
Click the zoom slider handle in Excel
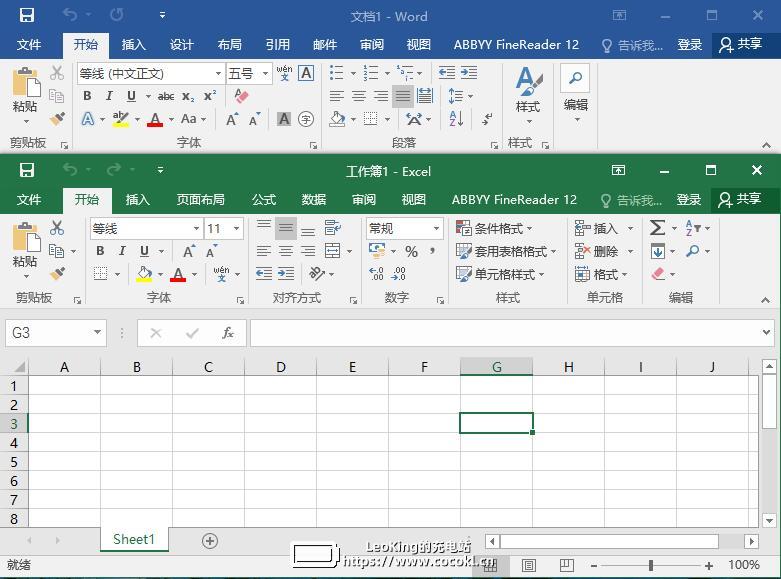pos(651,565)
